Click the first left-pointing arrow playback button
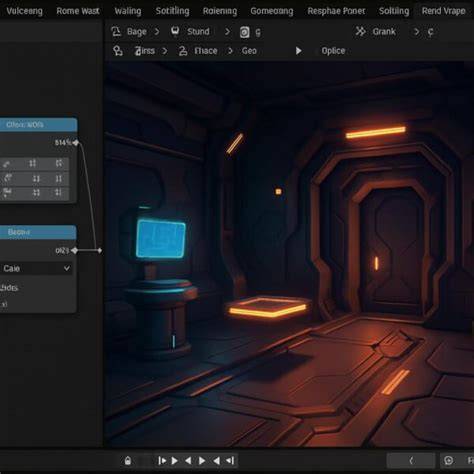Screen dimensions: 474x474 [x=188, y=461]
